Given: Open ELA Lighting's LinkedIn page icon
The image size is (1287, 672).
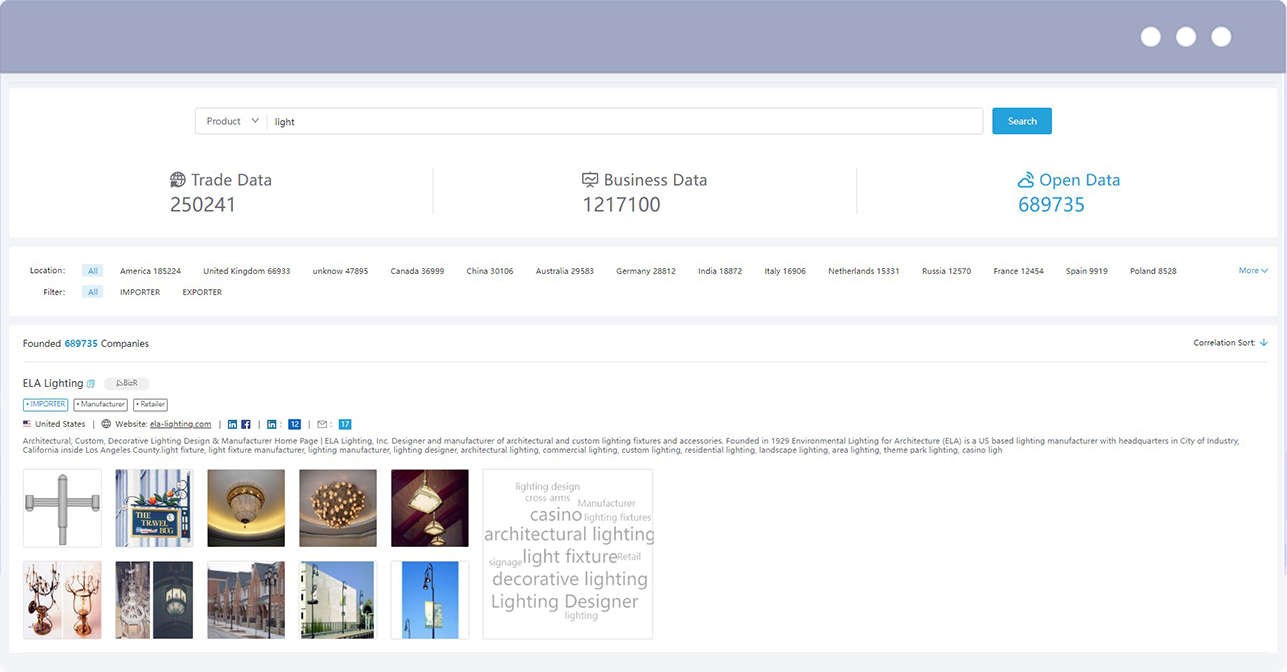Looking at the screenshot, I should coord(233,424).
